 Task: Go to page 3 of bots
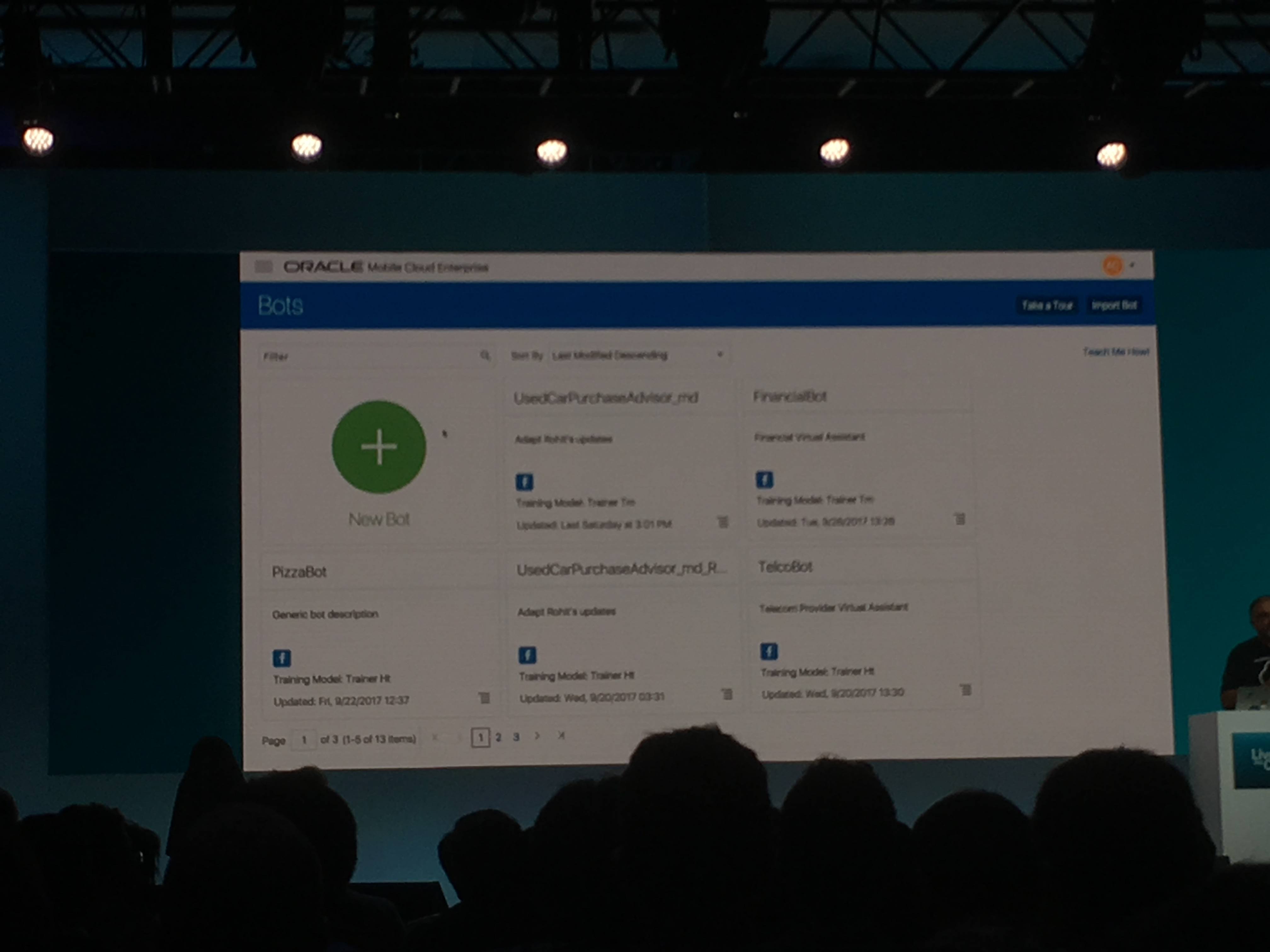click(516, 737)
